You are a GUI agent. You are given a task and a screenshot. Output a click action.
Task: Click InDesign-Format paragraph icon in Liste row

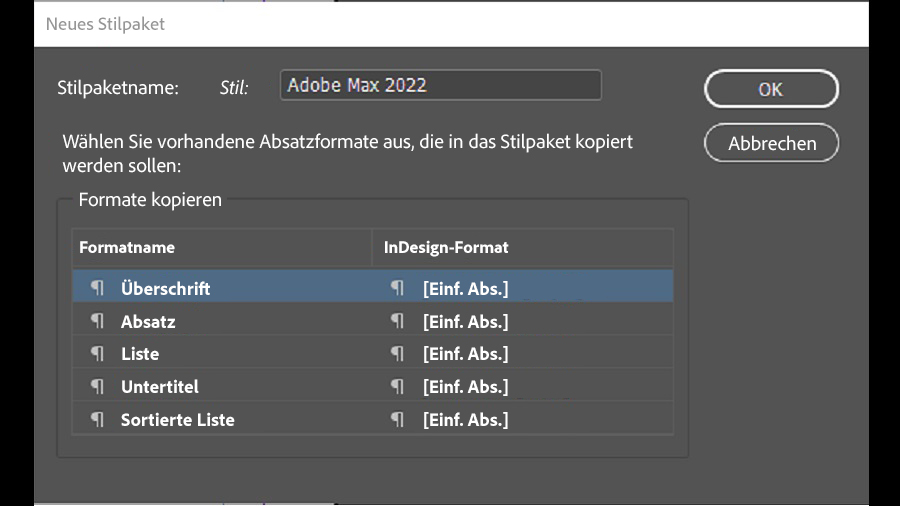[398, 354]
